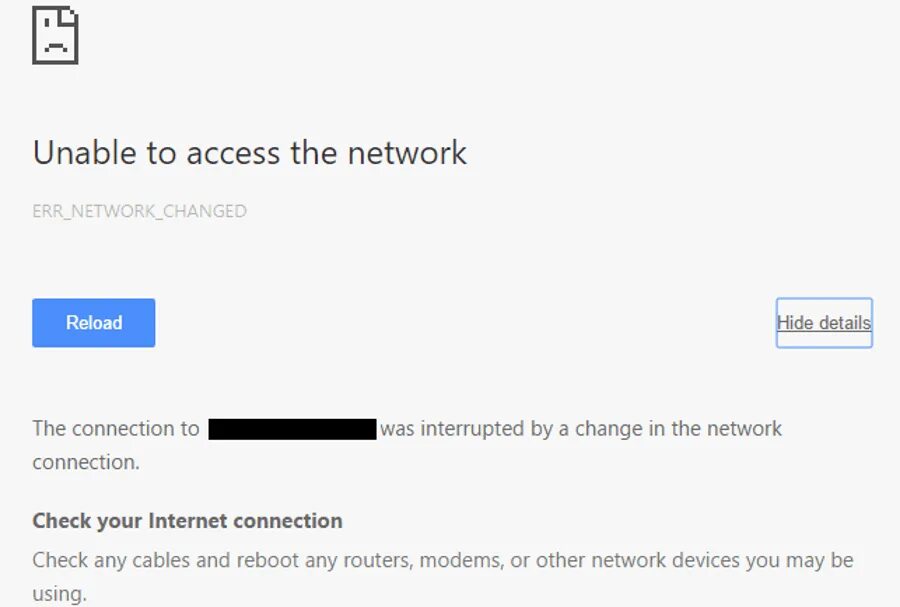Click 'in the network' near the line end
This screenshot has width=900, height=607.
tap(715, 429)
